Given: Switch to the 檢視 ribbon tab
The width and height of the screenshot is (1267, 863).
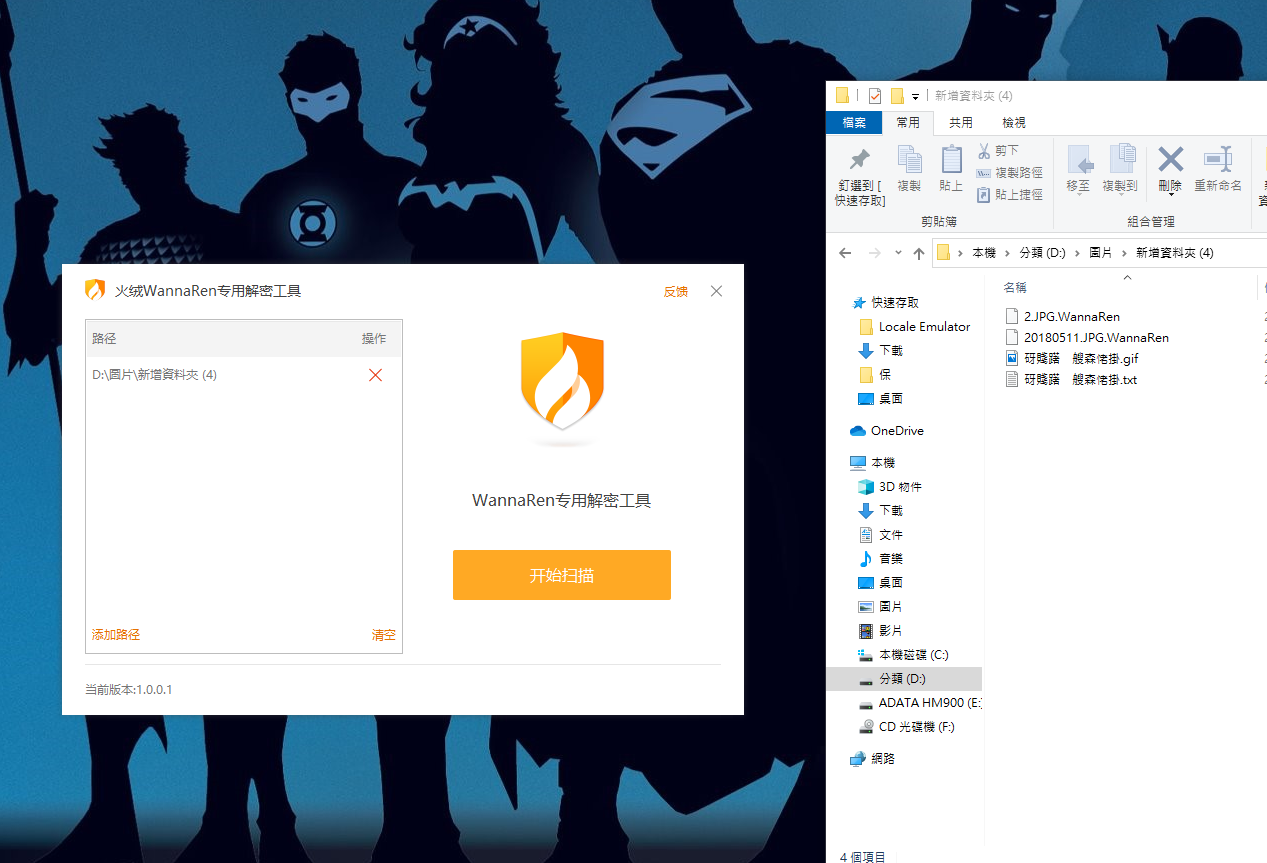Looking at the screenshot, I should click(x=1013, y=123).
